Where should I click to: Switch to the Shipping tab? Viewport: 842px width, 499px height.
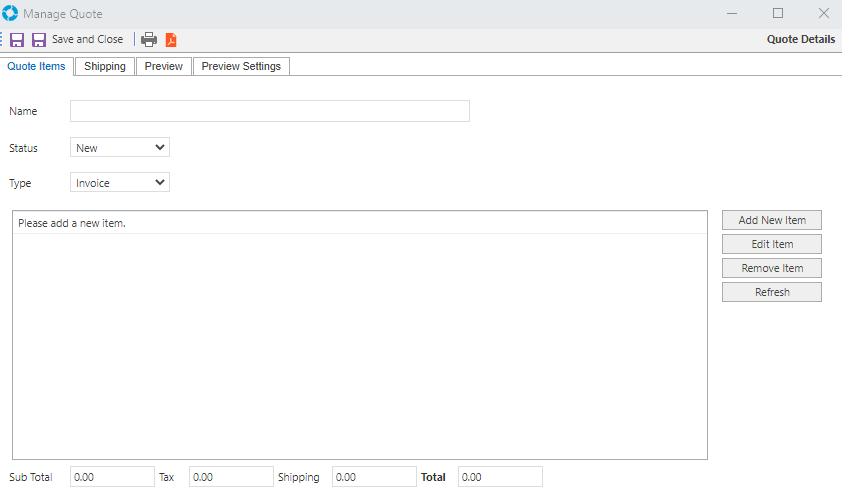point(105,66)
